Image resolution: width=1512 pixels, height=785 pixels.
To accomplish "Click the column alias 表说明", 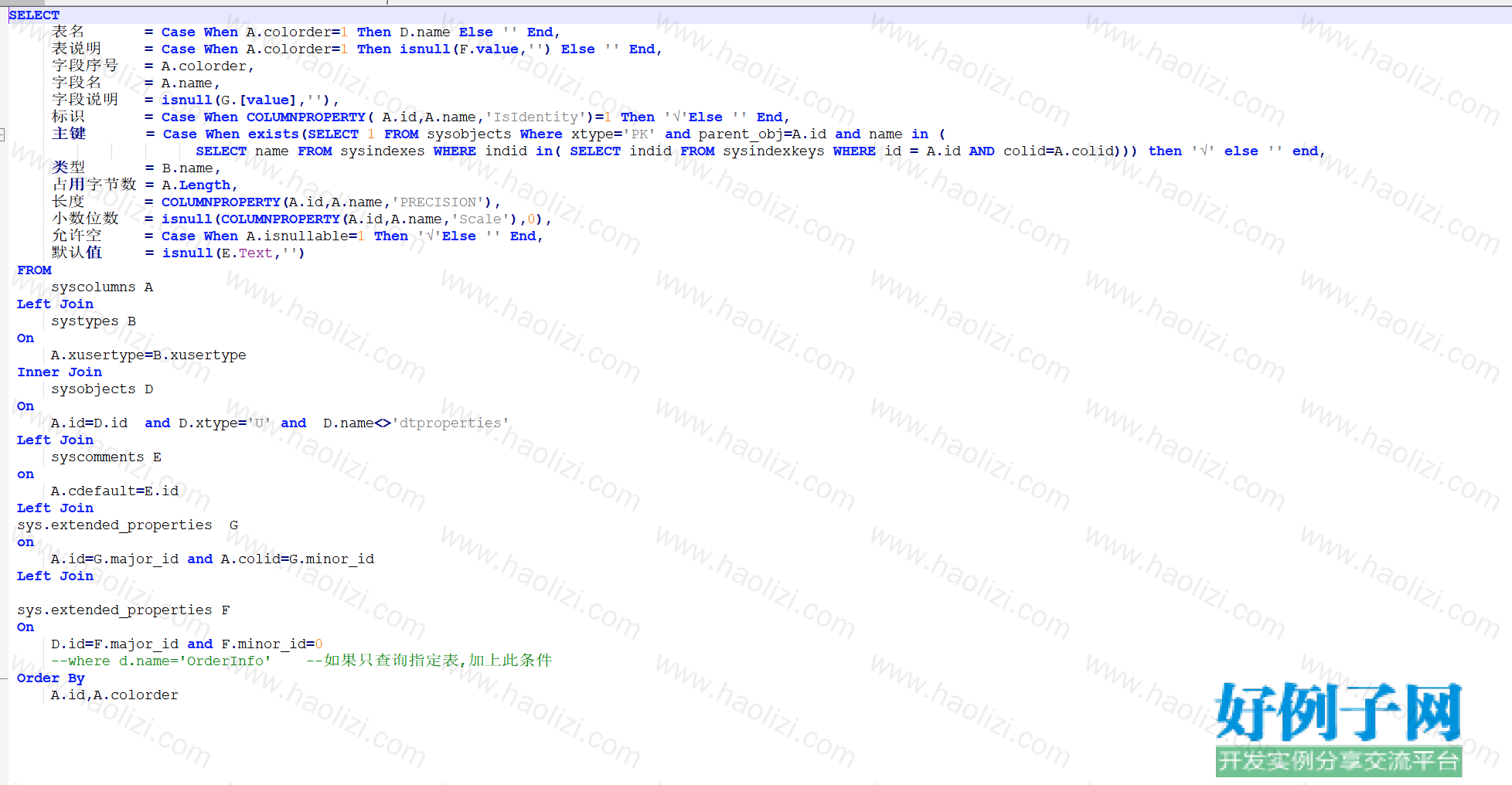I will pos(77,49).
